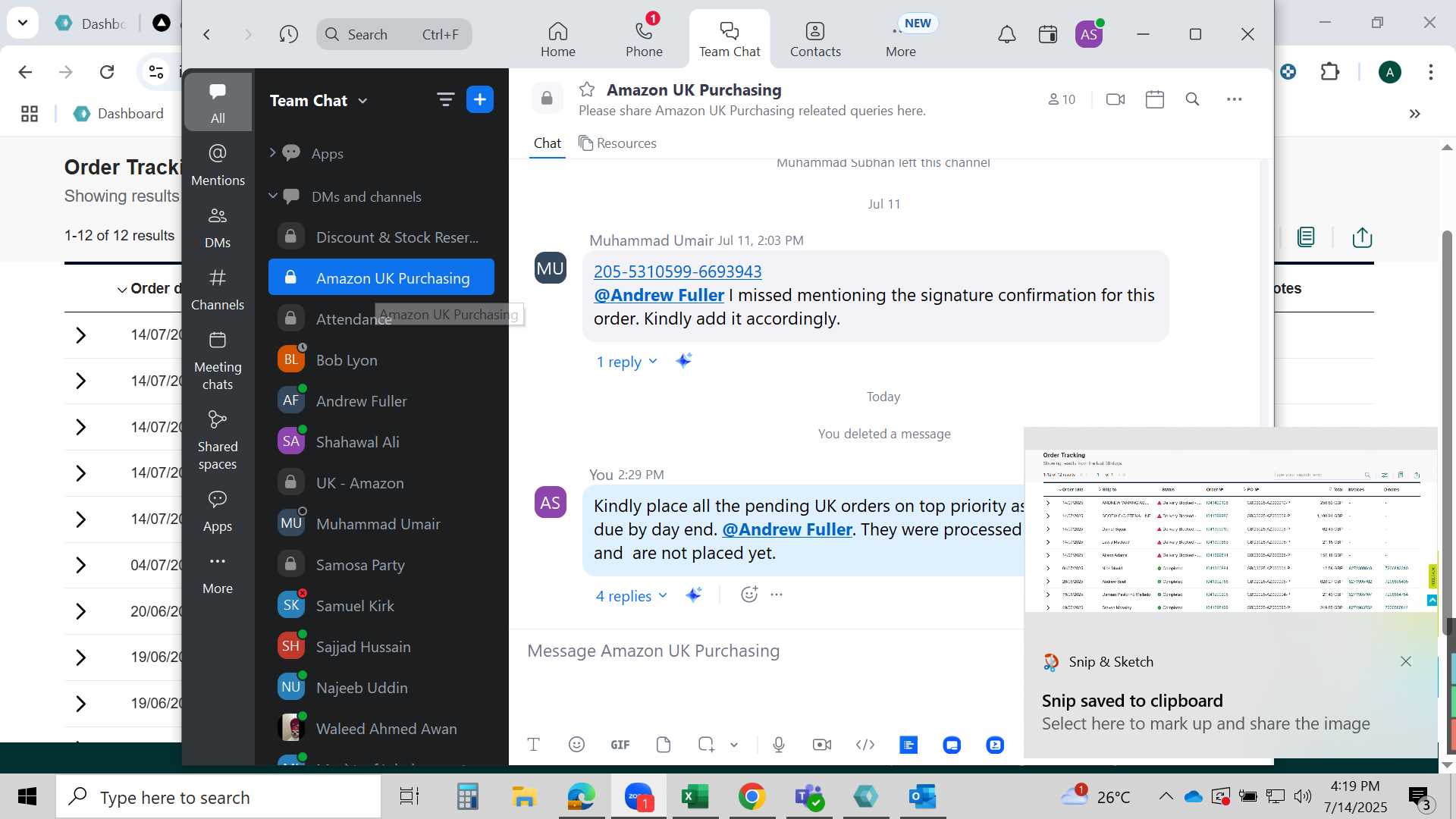Screen dimensions: 1456x819
Task: Select the All sidebar item
Action: (218, 102)
